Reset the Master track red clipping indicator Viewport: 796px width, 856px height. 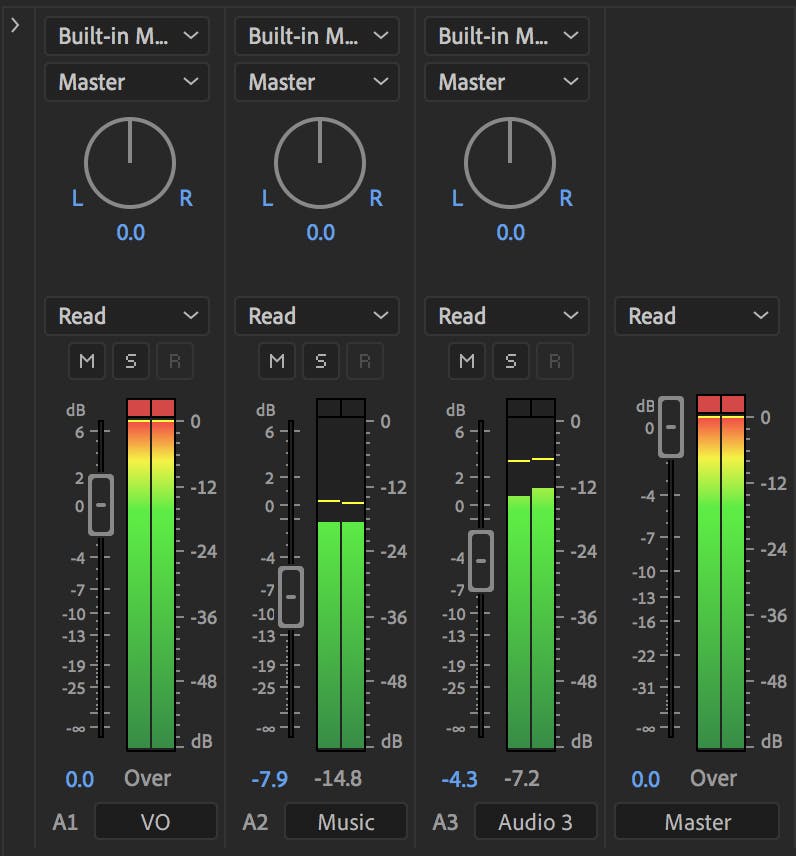721,404
